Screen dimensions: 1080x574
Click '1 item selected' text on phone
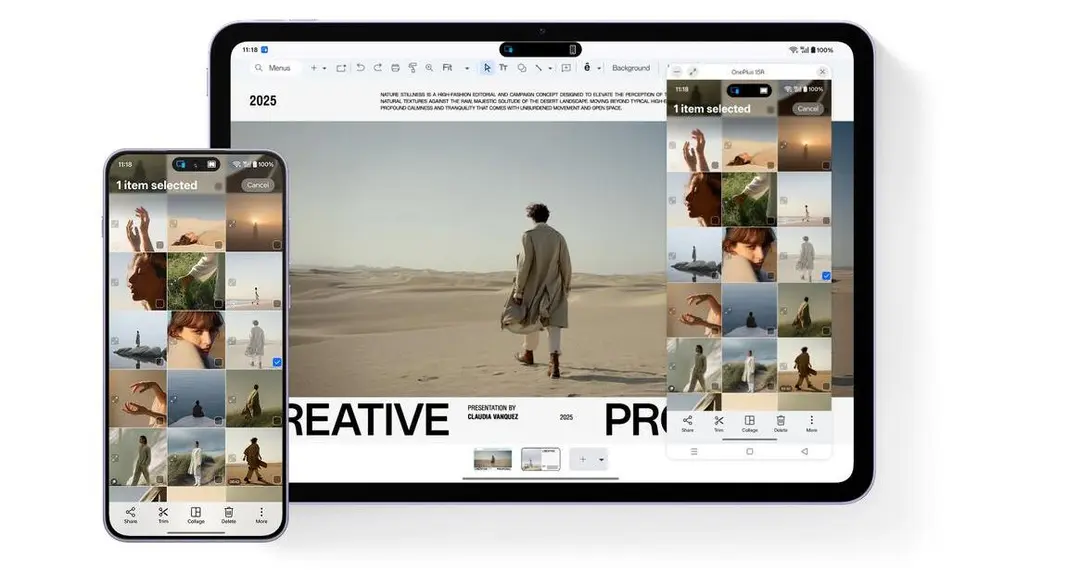pyautogui.click(x=156, y=185)
